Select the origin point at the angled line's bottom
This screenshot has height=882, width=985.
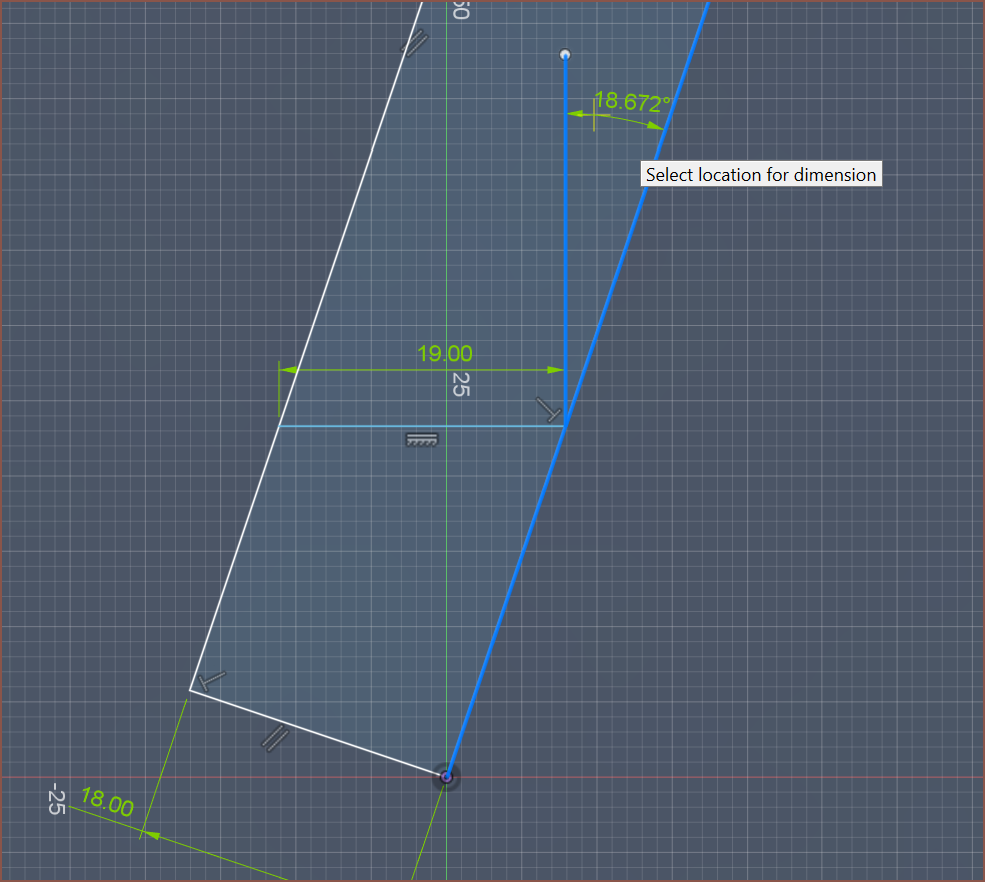447,776
